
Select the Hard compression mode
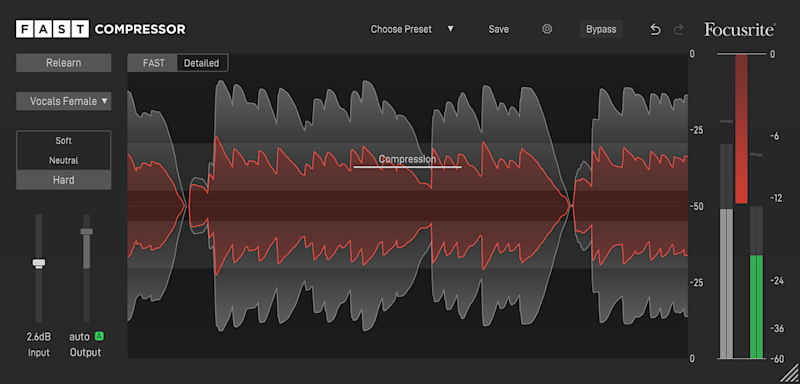pyautogui.click(x=64, y=180)
